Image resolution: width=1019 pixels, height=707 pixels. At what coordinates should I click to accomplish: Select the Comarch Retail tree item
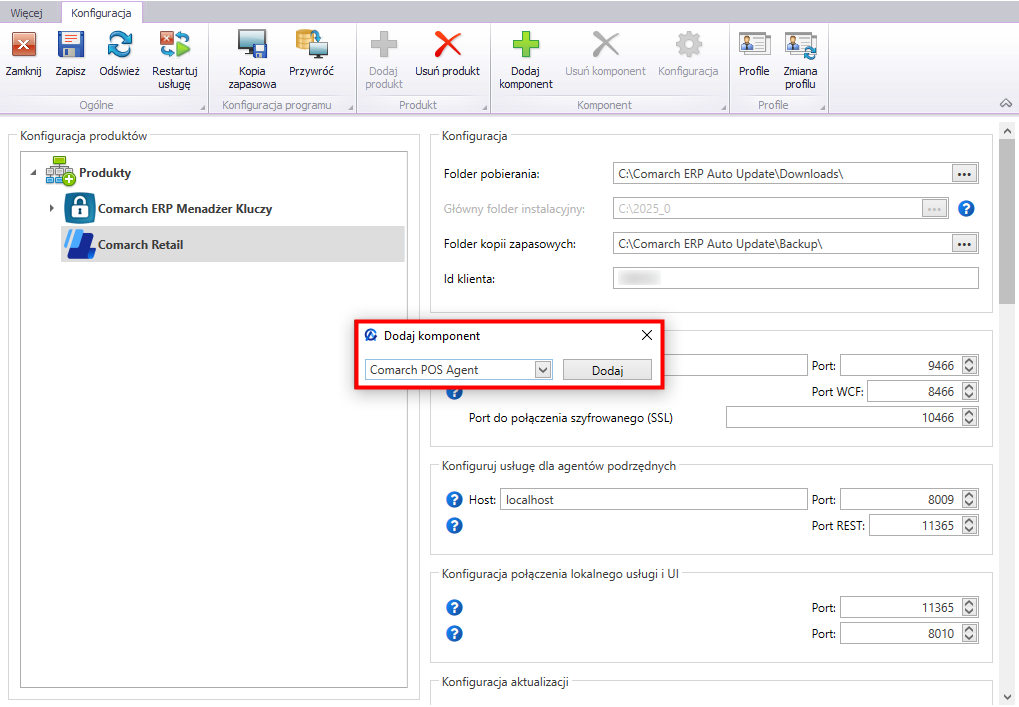coord(233,244)
